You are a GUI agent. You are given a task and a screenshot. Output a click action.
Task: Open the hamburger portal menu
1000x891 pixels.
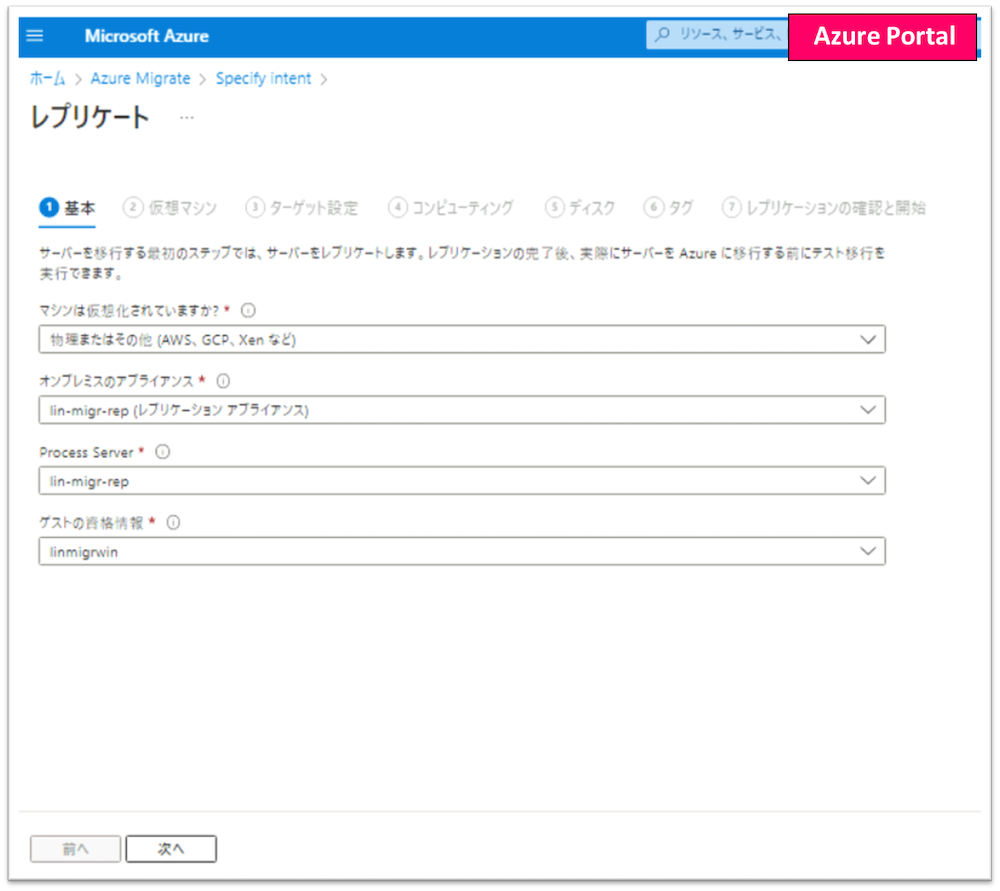pyautogui.click(x=34, y=36)
